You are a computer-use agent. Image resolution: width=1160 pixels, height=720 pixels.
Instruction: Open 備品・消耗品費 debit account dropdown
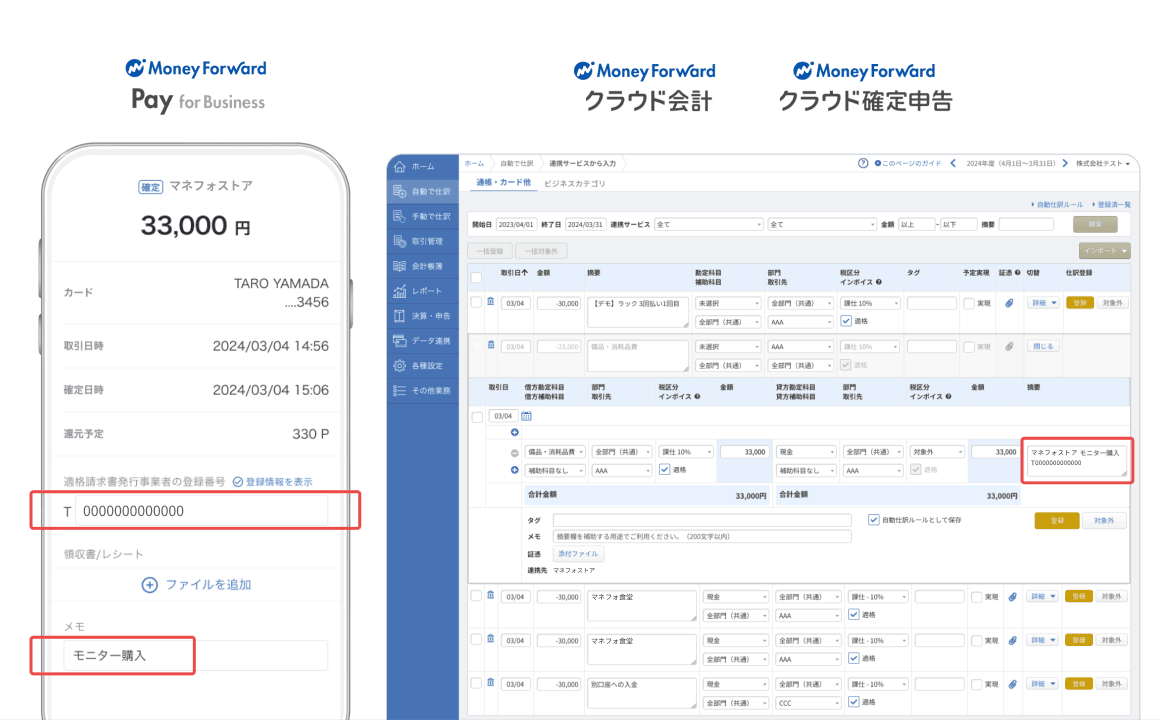click(x=555, y=452)
